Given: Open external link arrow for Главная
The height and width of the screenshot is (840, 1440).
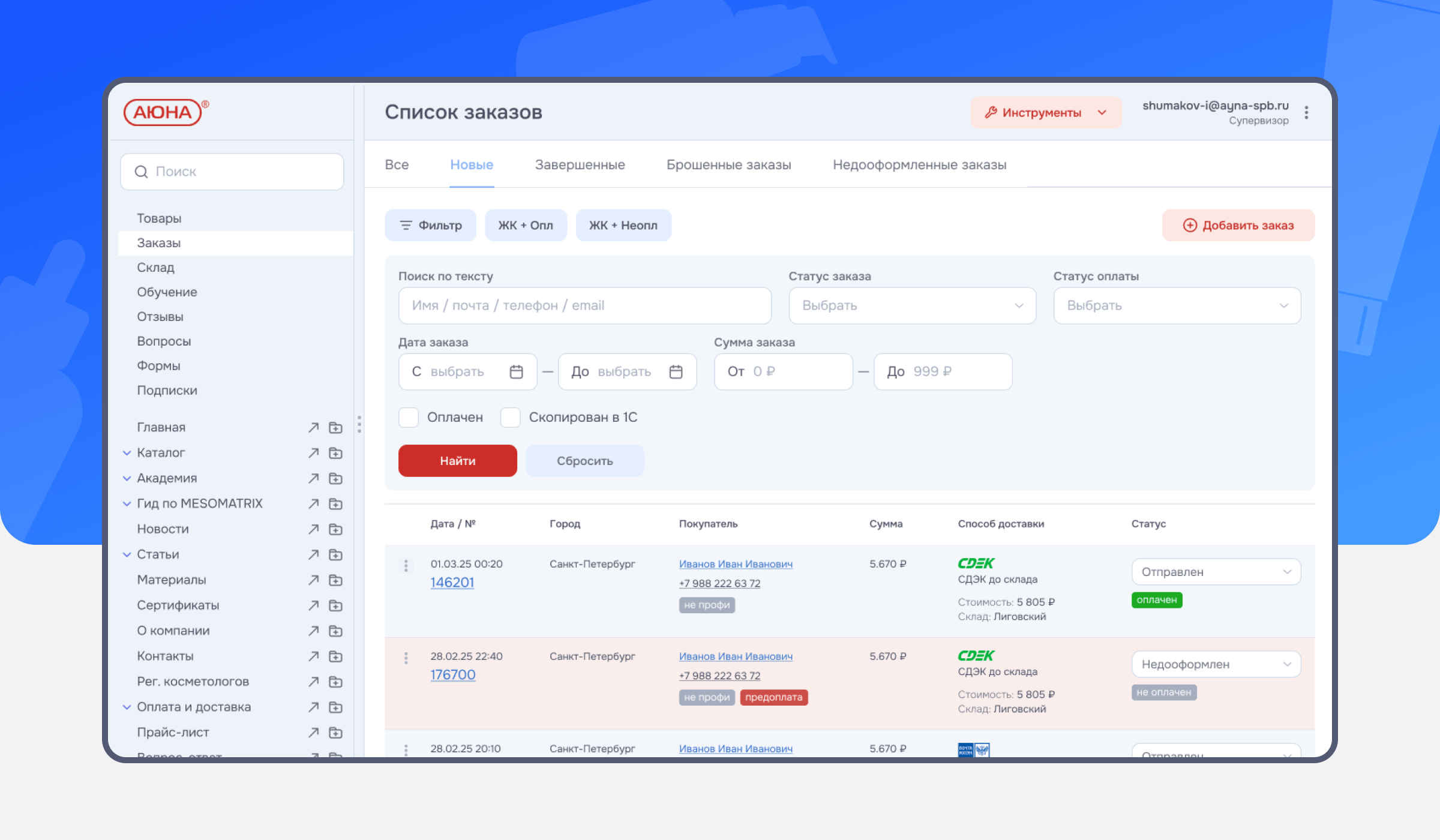Looking at the screenshot, I should click(x=313, y=427).
